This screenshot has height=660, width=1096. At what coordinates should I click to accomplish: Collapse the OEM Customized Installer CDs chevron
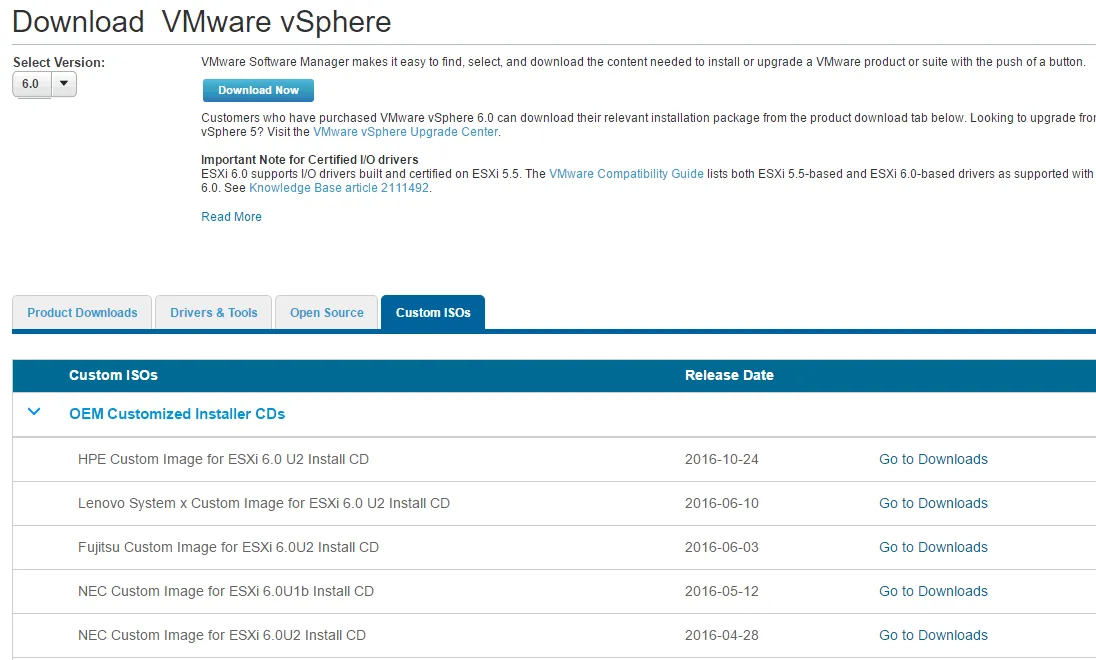coord(35,412)
